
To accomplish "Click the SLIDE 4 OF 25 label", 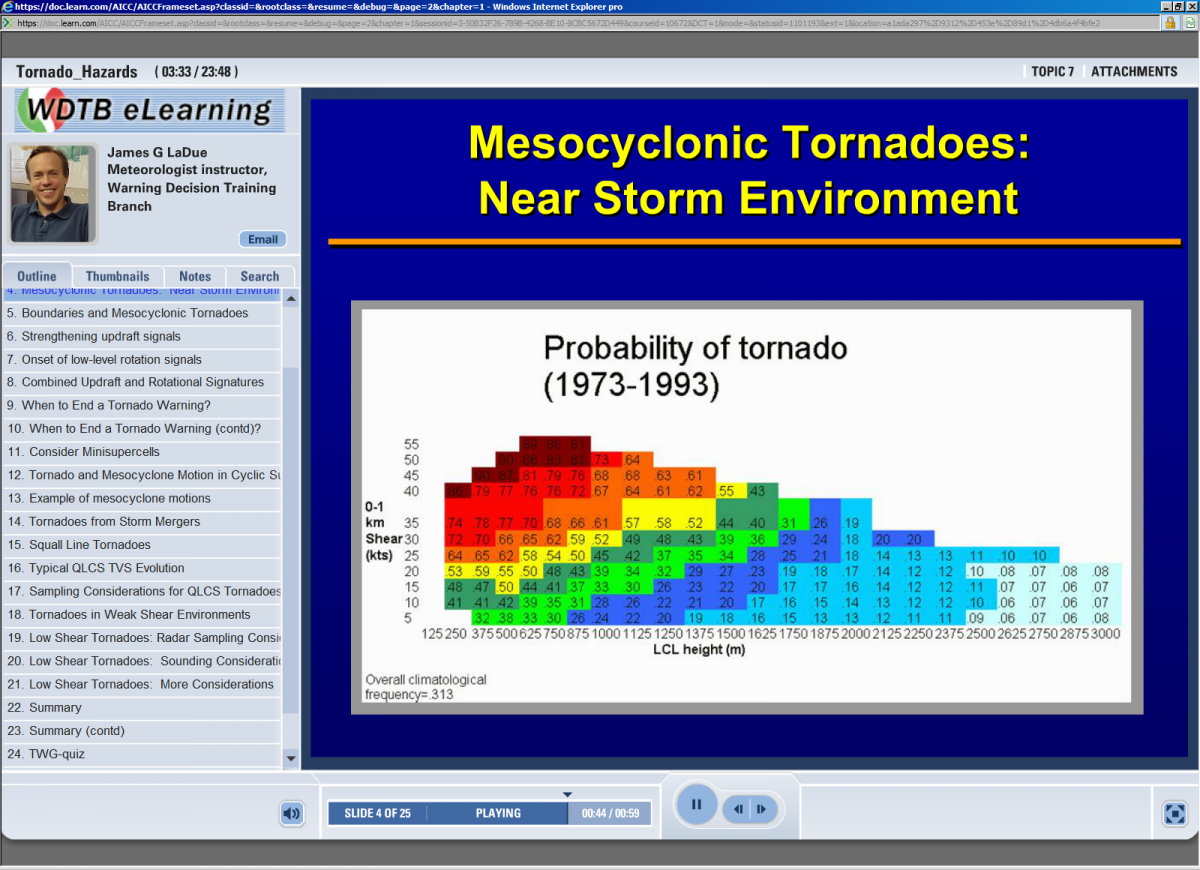I will point(378,813).
